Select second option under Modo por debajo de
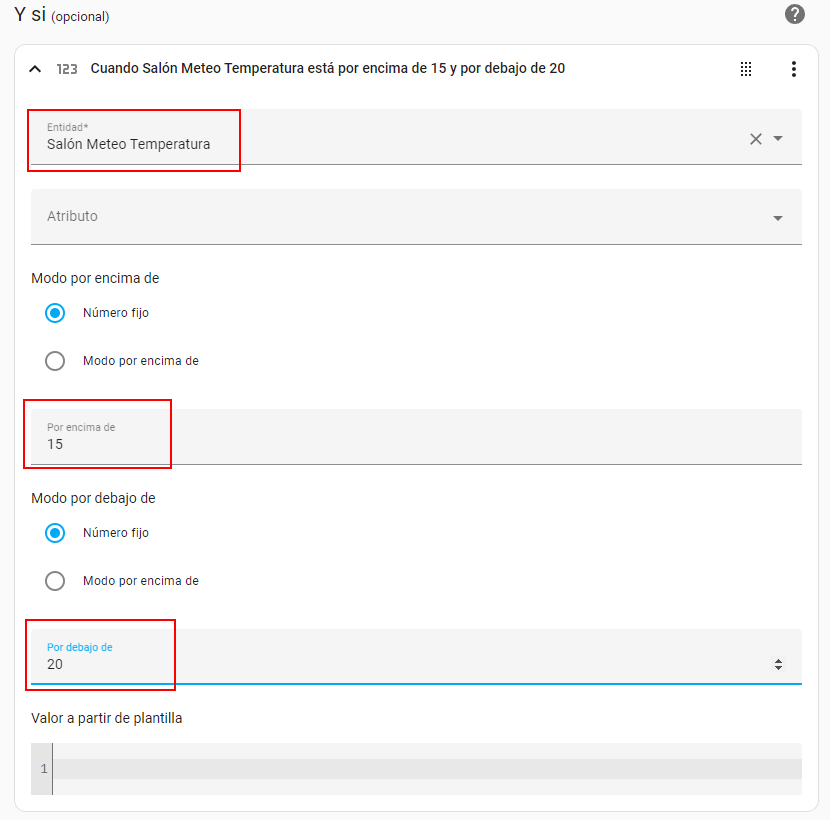The width and height of the screenshot is (830, 820). point(55,581)
